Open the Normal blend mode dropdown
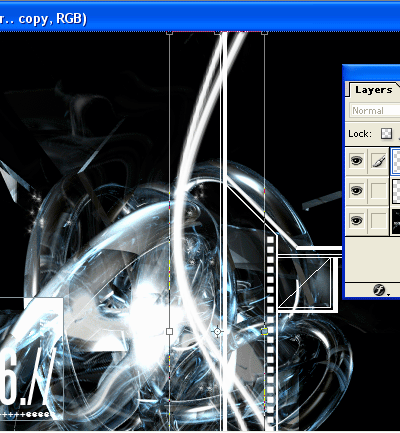The width and height of the screenshot is (400, 433). tap(375, 110)
